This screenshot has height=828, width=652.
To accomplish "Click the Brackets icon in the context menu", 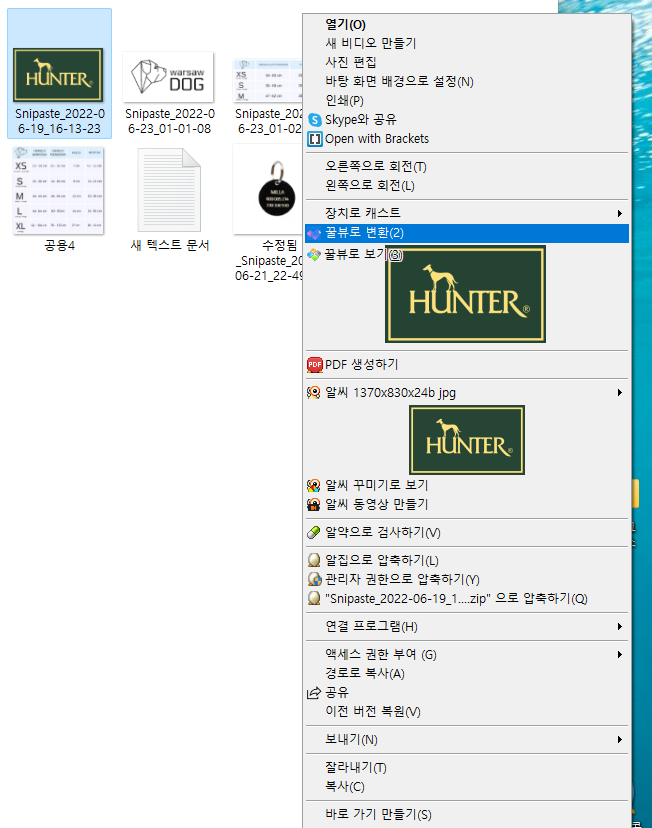I will coord(315,139).
